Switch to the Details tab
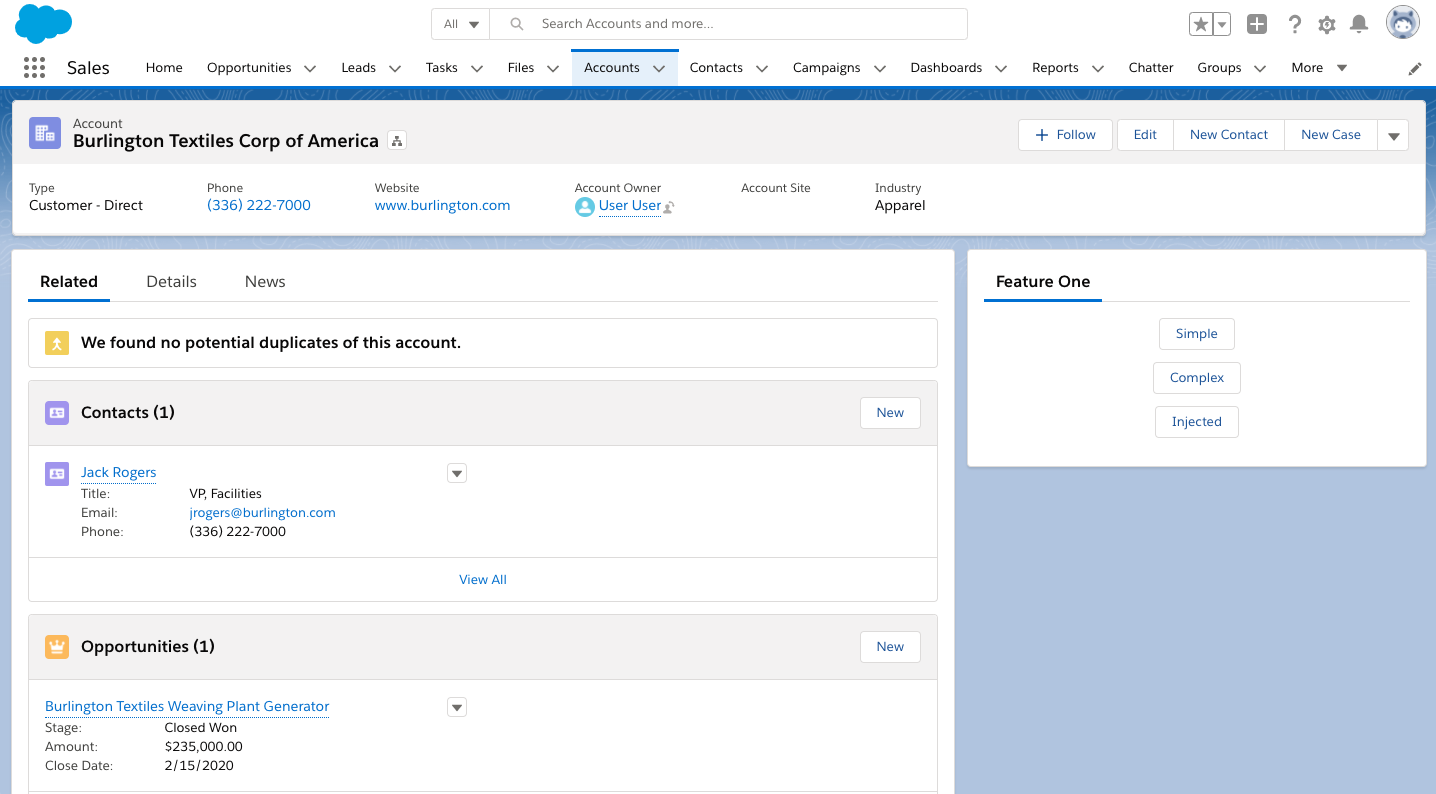Screen dimensions: 1436x794 point(171,282)
